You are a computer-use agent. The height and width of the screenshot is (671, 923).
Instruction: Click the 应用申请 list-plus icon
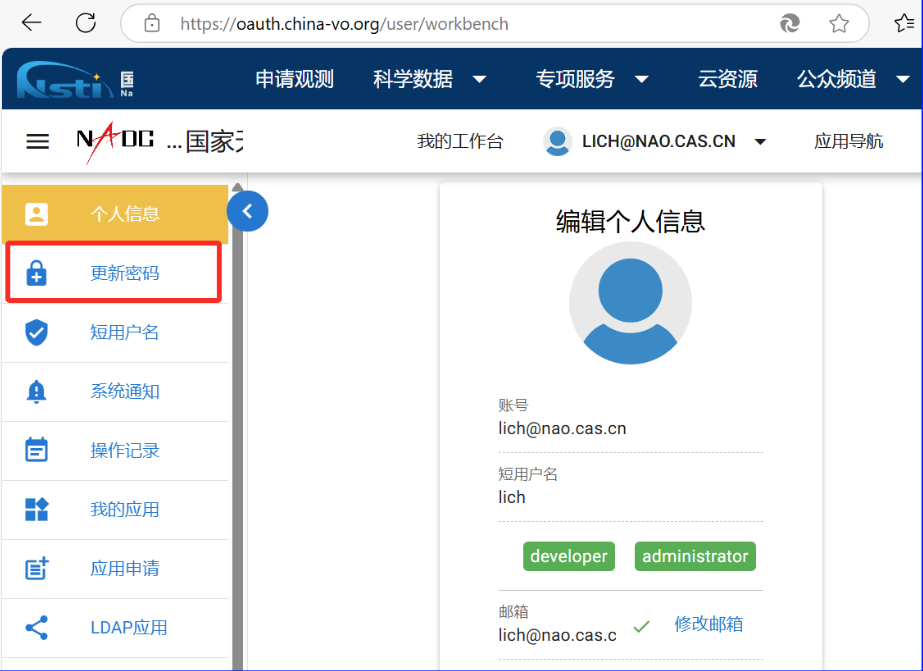(36, 569)
